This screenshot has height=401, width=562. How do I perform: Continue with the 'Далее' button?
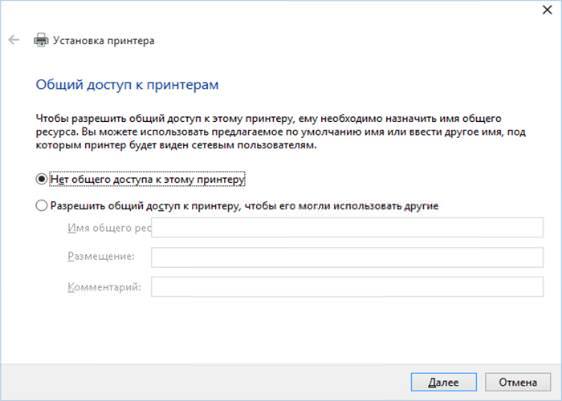coord(443,382)
